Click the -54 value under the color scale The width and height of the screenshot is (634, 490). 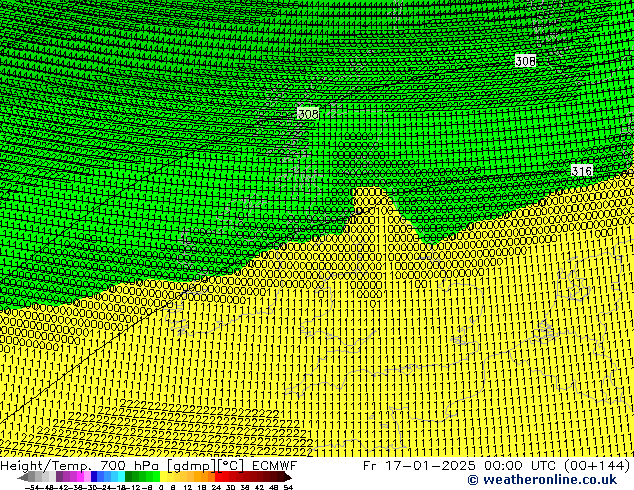(32, 488)
